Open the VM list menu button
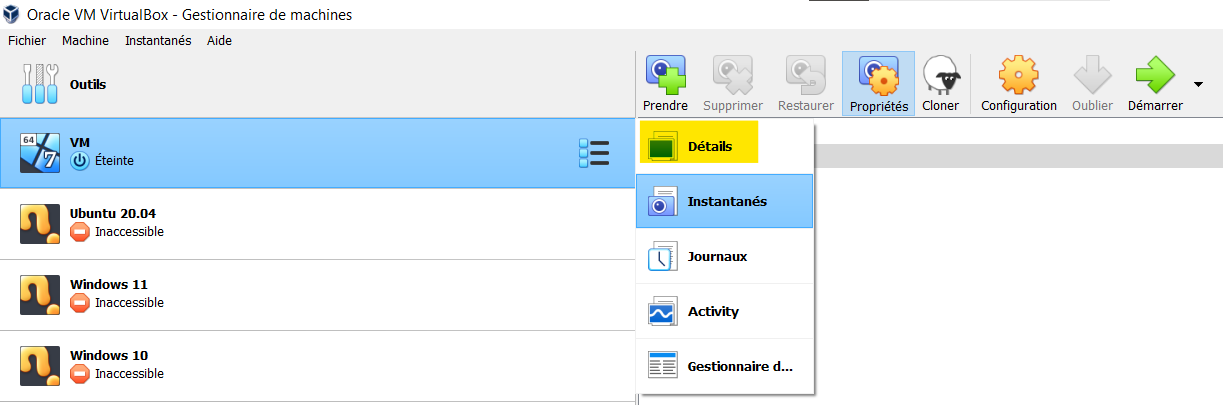This screenshot has width=1223, height=405. [594, 153]
